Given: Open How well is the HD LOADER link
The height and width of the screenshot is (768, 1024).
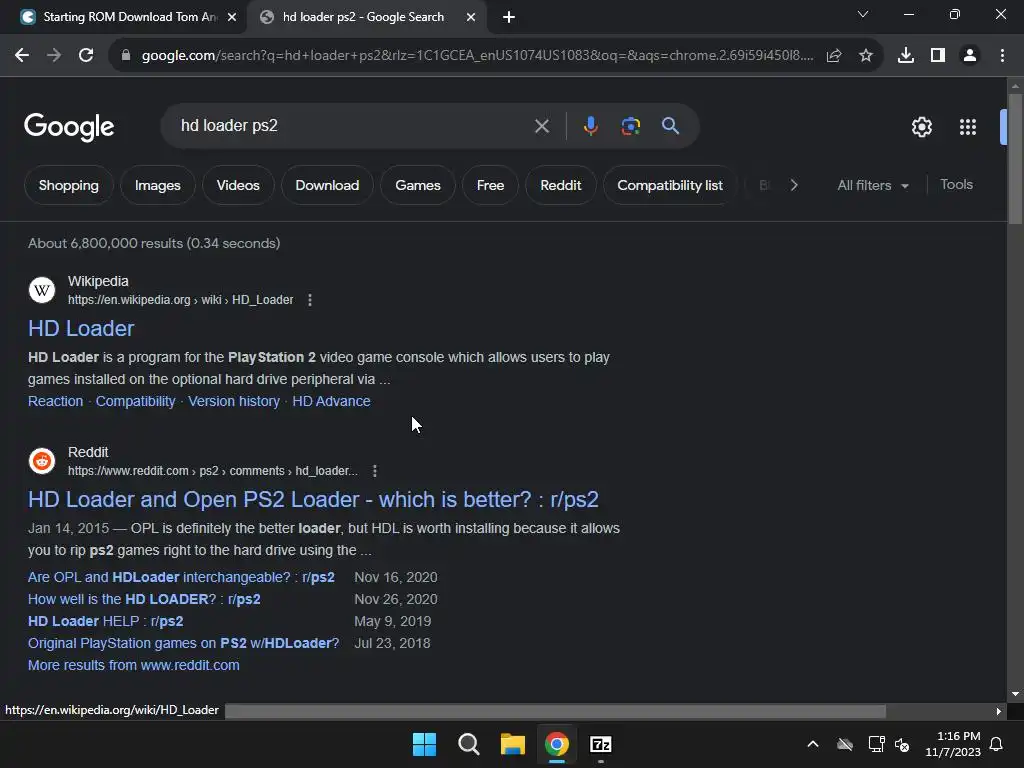Looking at the screenshot, I should point(144,600).
